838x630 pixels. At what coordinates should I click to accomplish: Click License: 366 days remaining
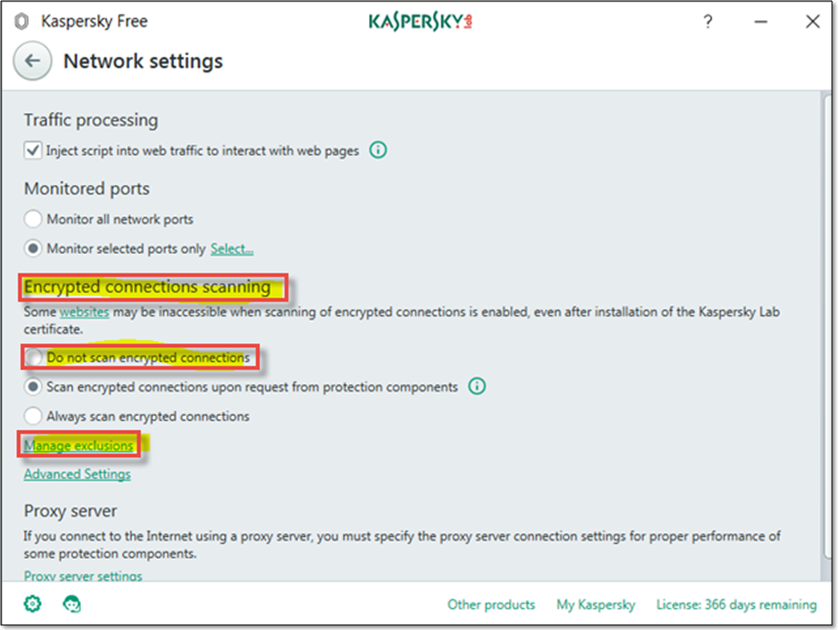click(736, 604)
